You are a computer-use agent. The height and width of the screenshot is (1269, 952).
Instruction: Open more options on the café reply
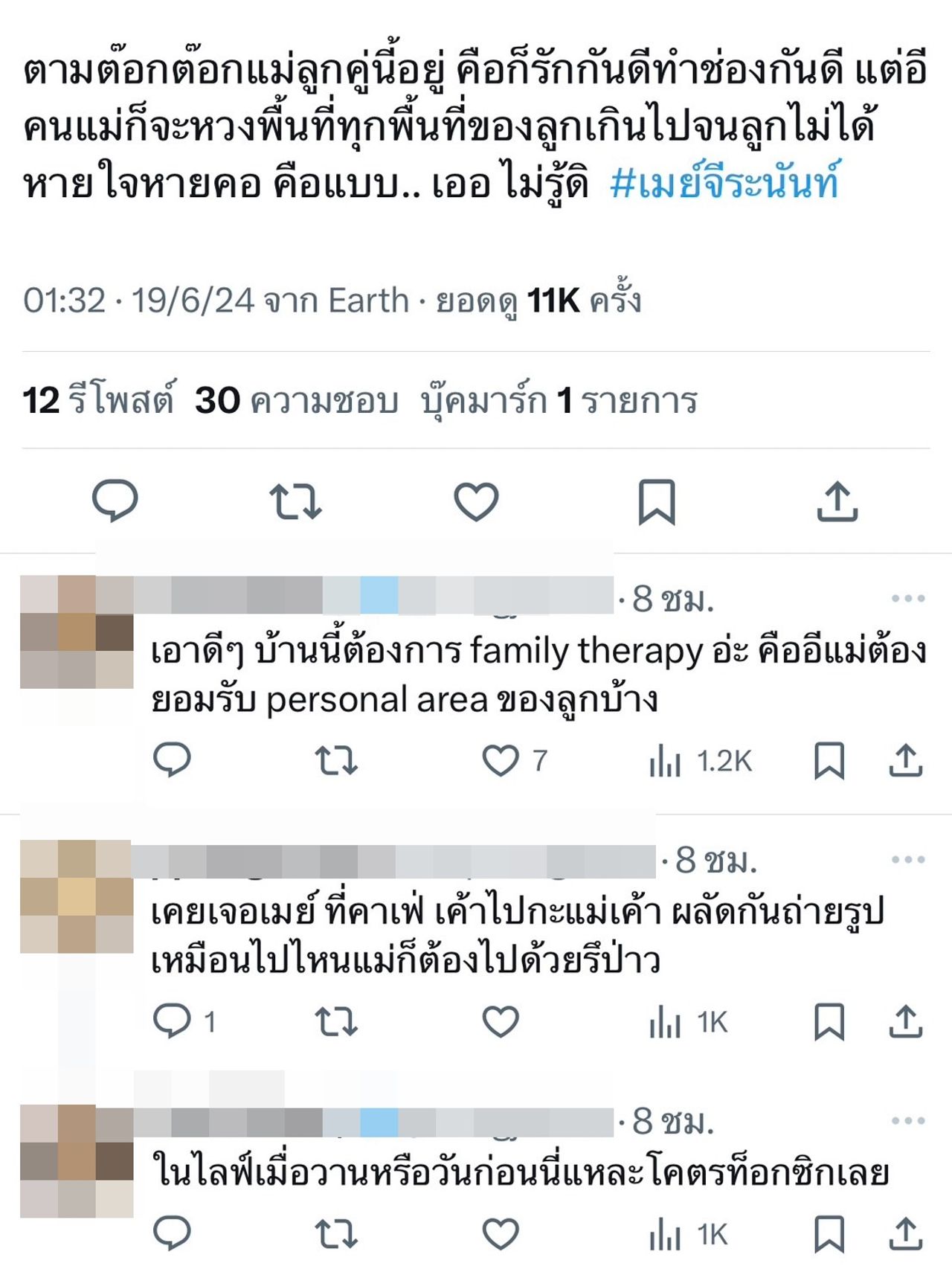908,859
